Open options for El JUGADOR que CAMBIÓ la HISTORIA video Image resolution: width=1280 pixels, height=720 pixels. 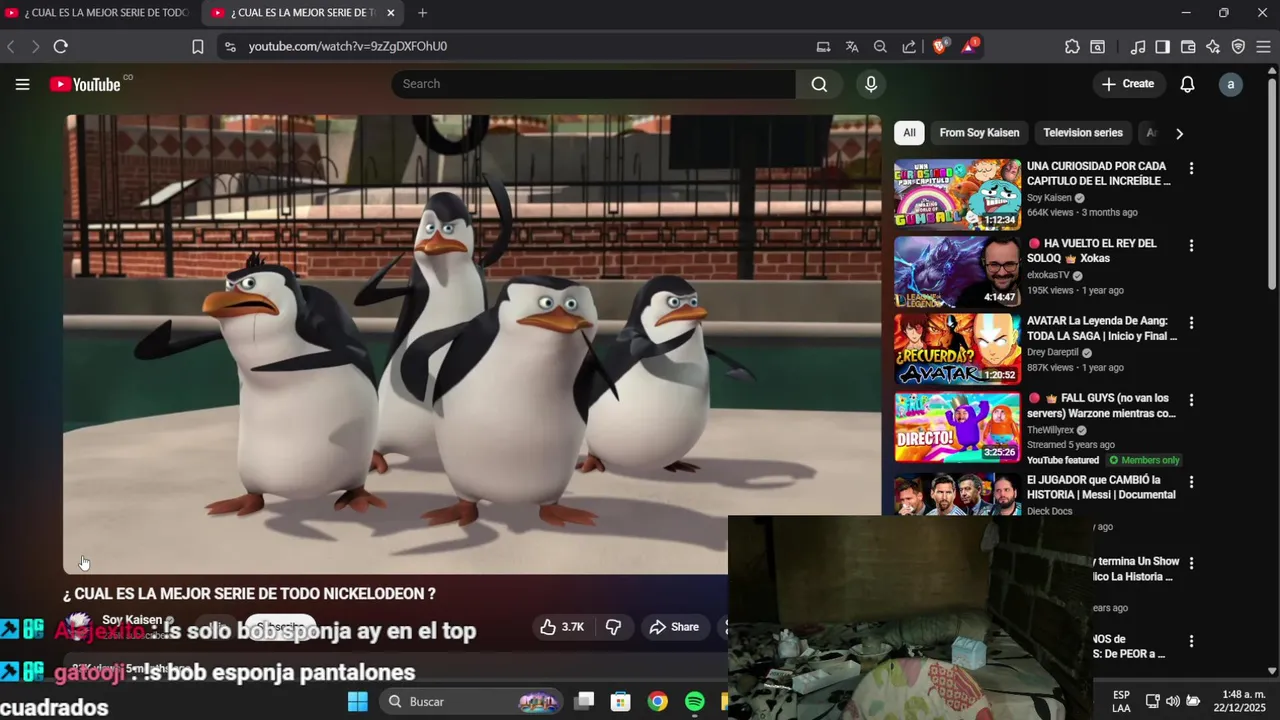(1191, 482)
